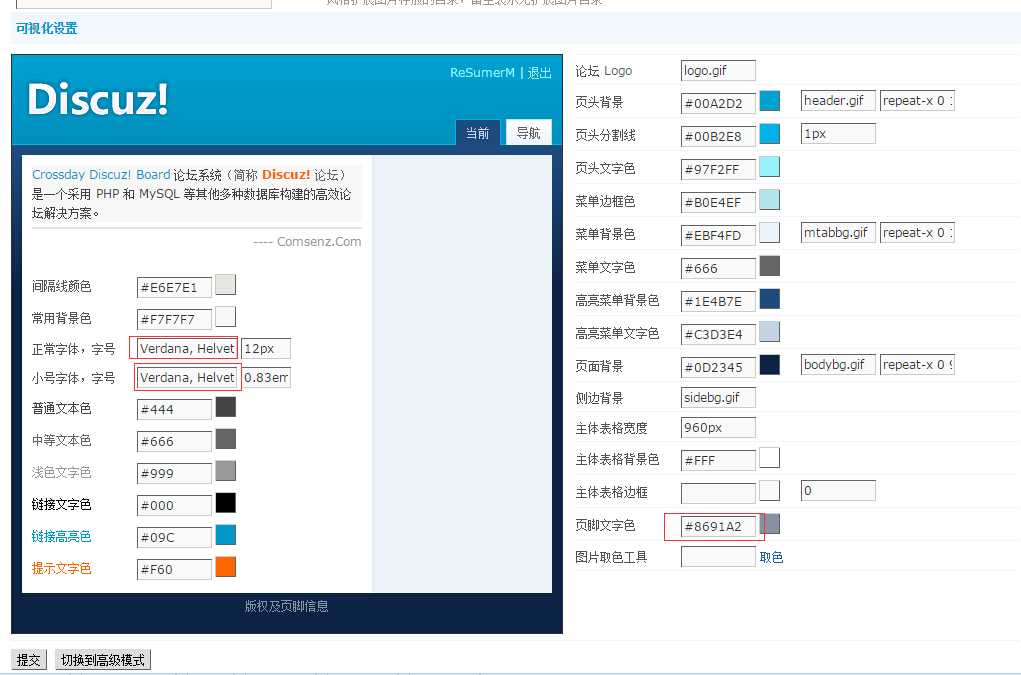This screenshot has height=675, width=1021.
Task: Open the blue swatch for 链接高亮色
Action: [225, 535]
